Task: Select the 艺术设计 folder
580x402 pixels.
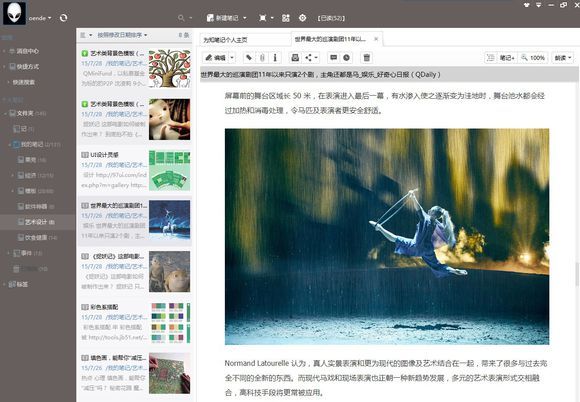Action: click(x=36, y=222)
